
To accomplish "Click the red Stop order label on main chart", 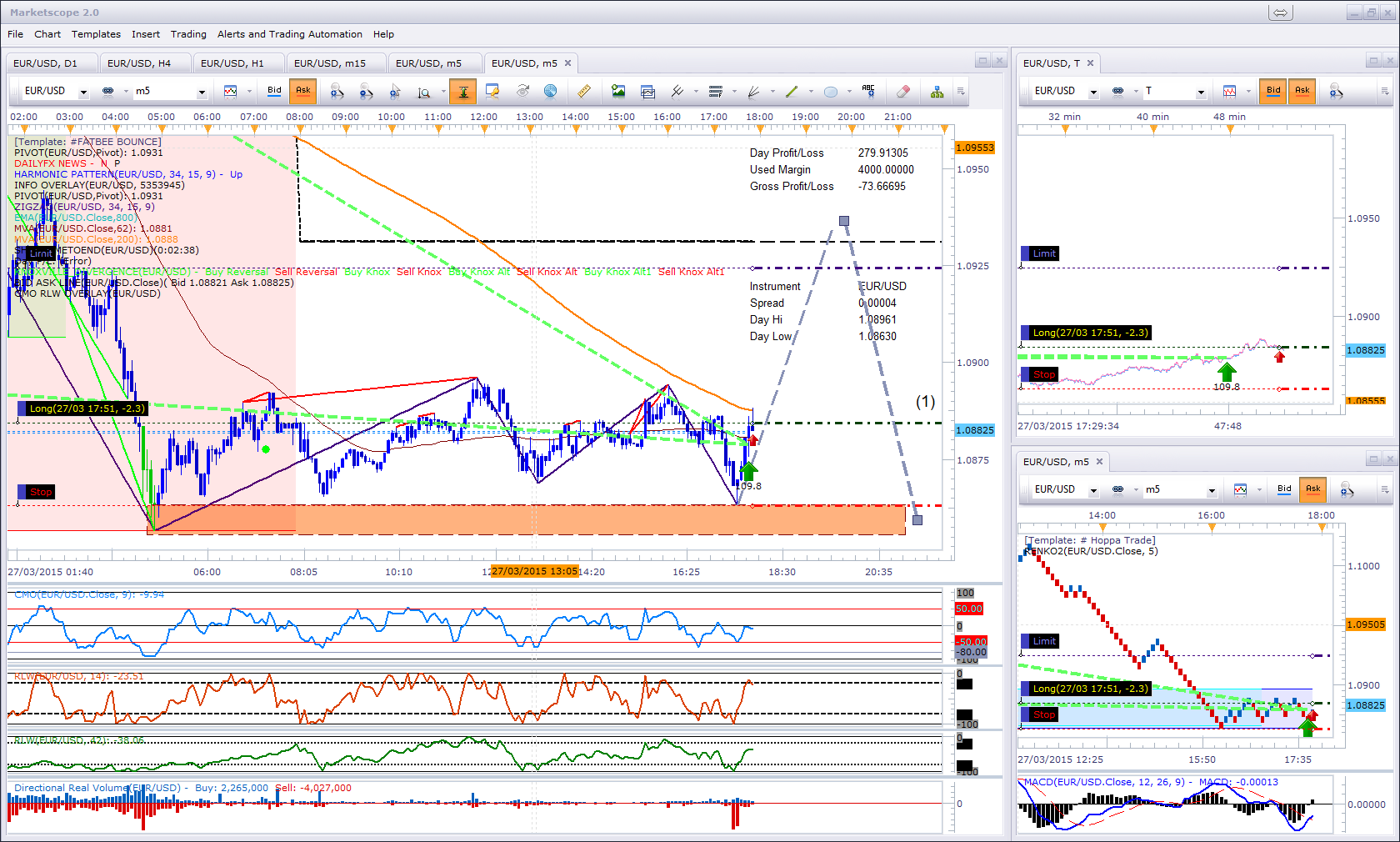I will coord(40,492).
